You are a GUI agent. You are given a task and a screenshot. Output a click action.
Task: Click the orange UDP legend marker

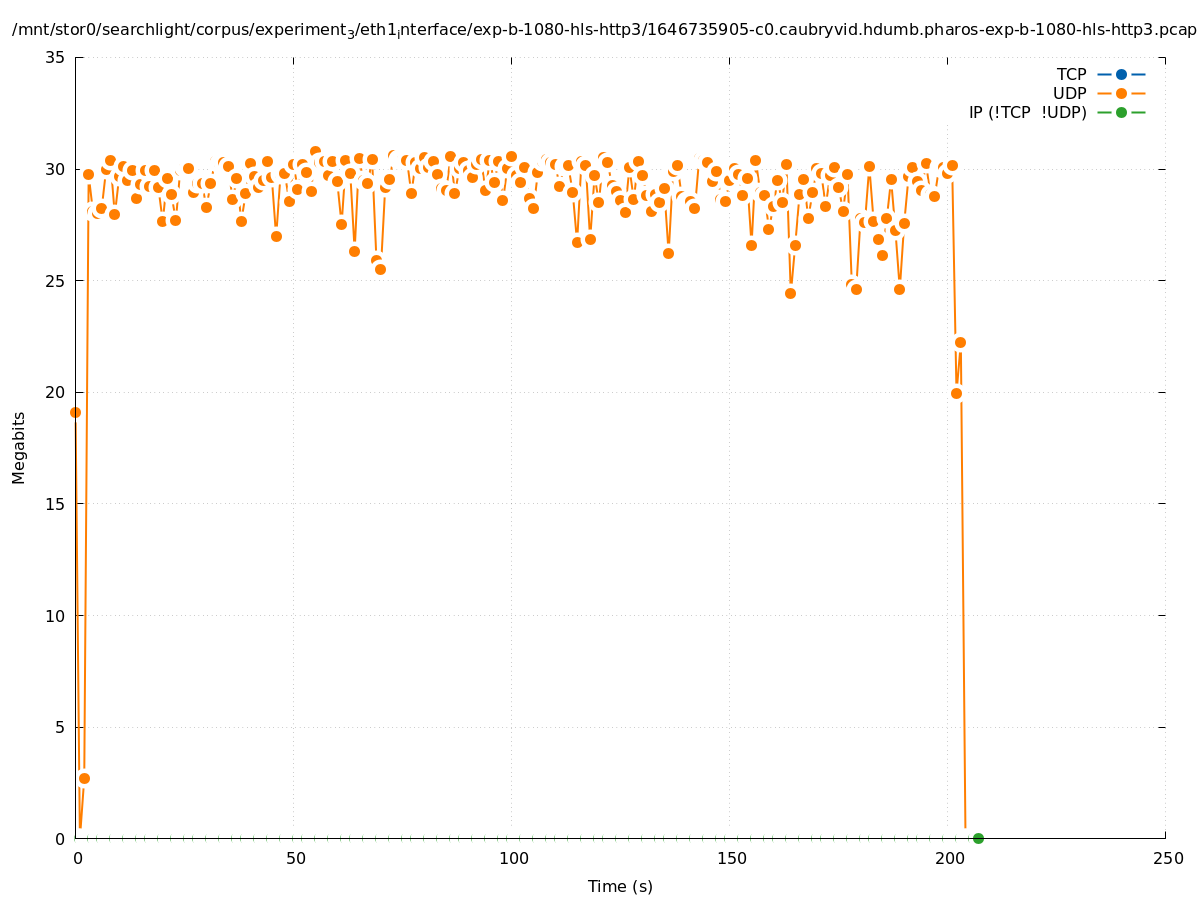point(1121,93)
